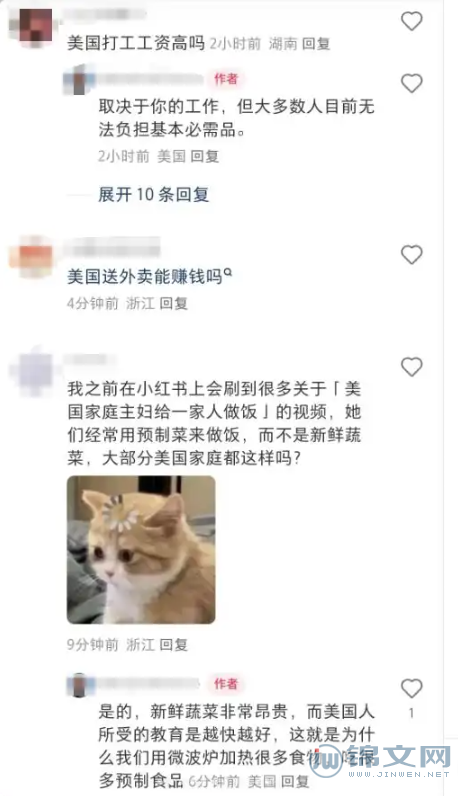Reply to the 湖南 comment
458x796 pixels.
coord(316,44)
